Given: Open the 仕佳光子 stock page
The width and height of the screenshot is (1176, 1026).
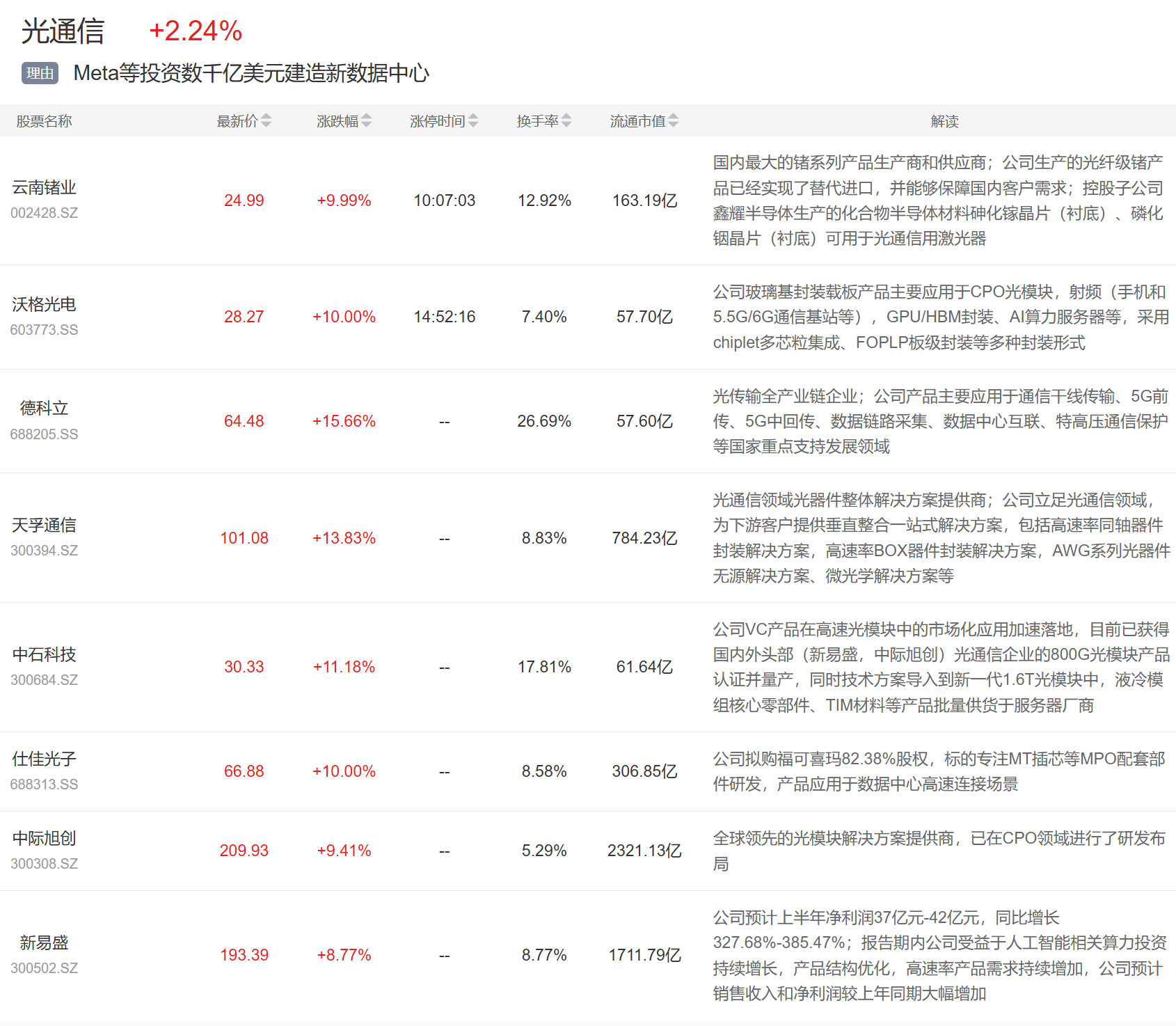Looking at the screenshot, I should click(x=44, y=759).
